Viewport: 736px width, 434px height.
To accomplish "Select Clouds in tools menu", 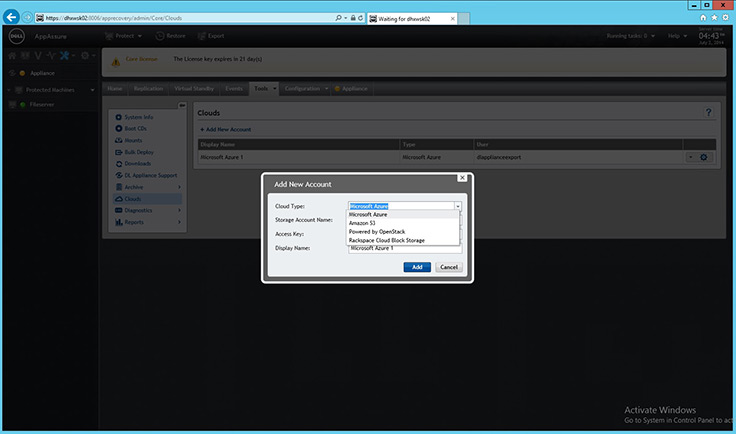I will pos(147,199).
